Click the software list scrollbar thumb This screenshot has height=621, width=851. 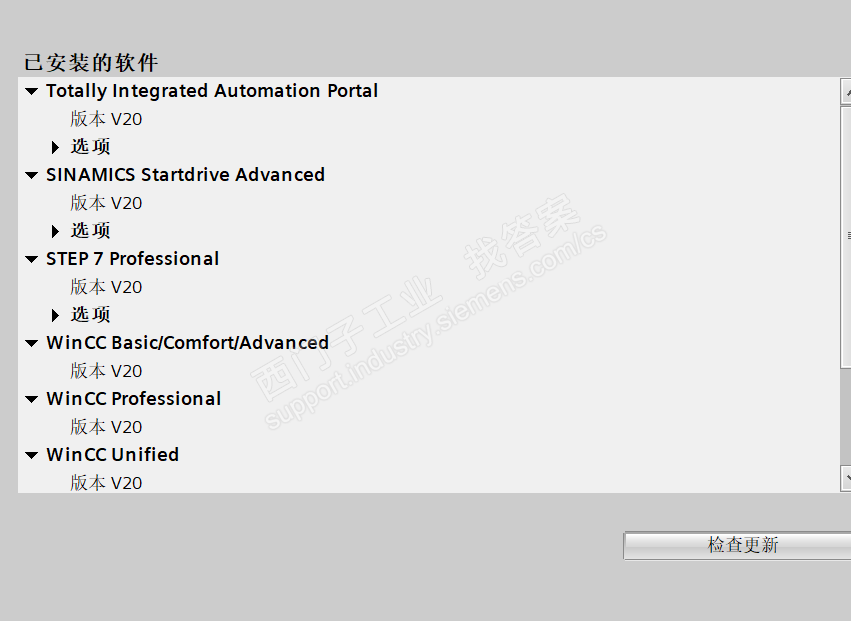click(846, 235)
